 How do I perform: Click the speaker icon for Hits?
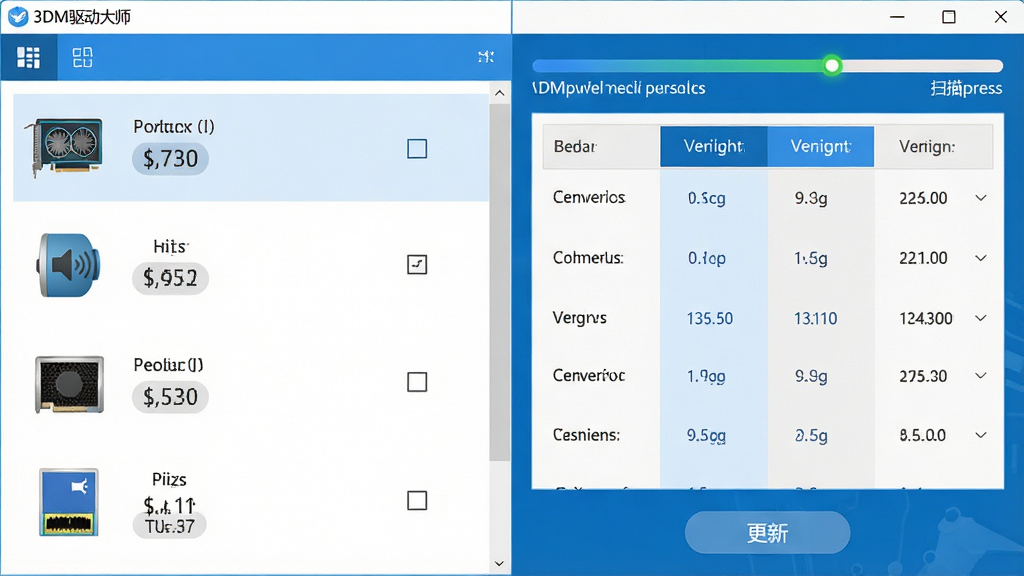[68, 264]
